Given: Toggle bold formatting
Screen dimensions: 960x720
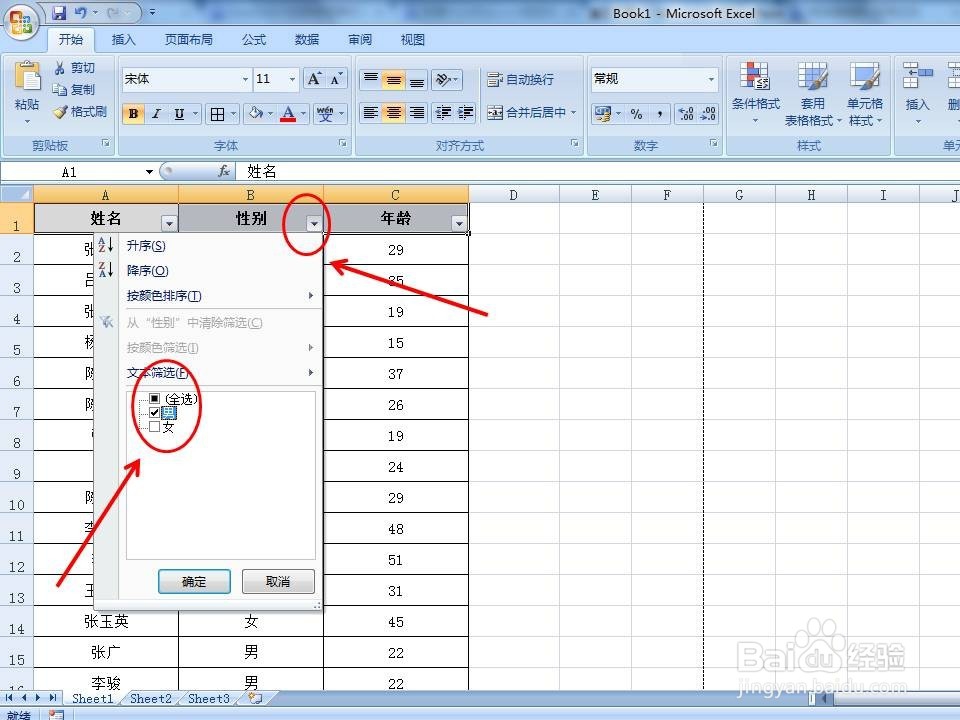Looking at the screenshot, I should (x=133, y=113).
